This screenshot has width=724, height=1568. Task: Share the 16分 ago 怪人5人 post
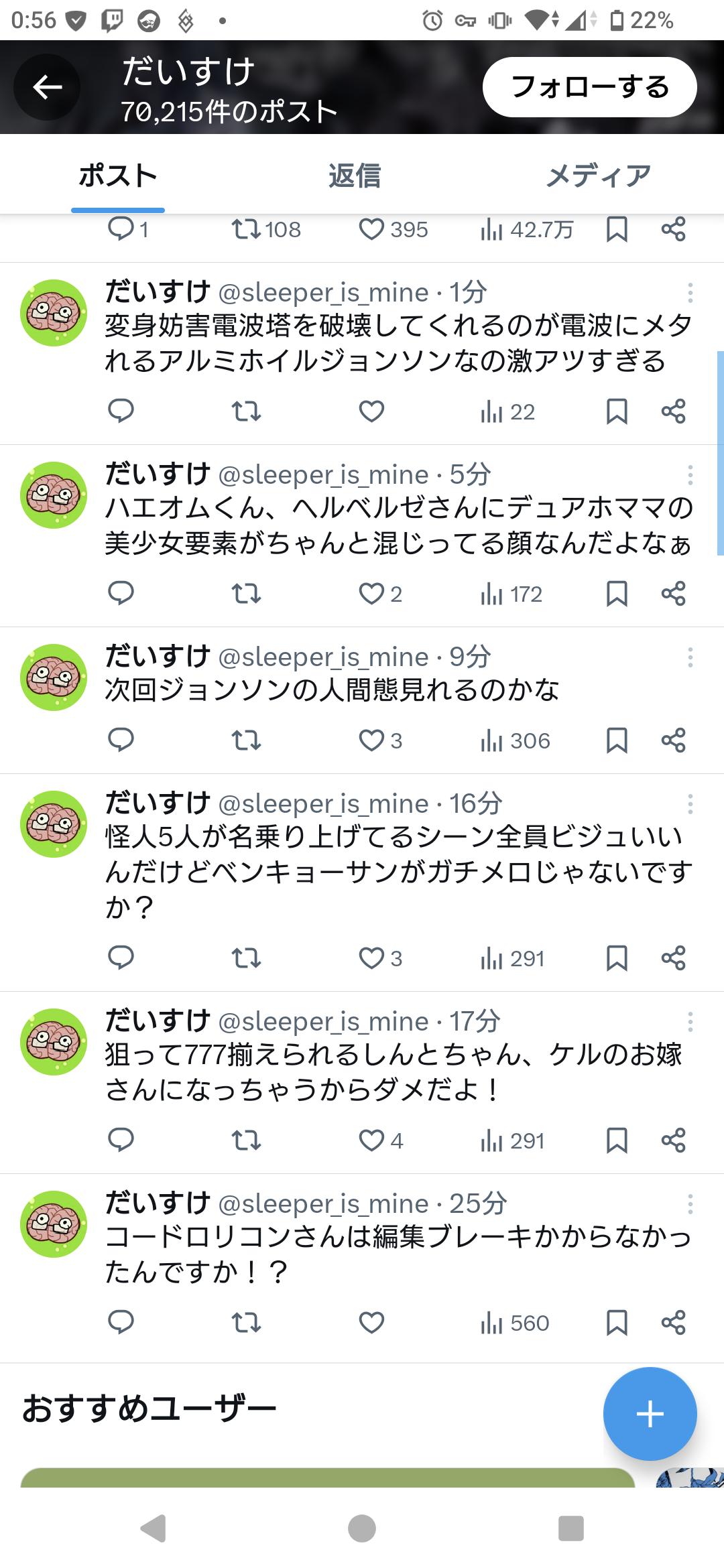[673, 958]
